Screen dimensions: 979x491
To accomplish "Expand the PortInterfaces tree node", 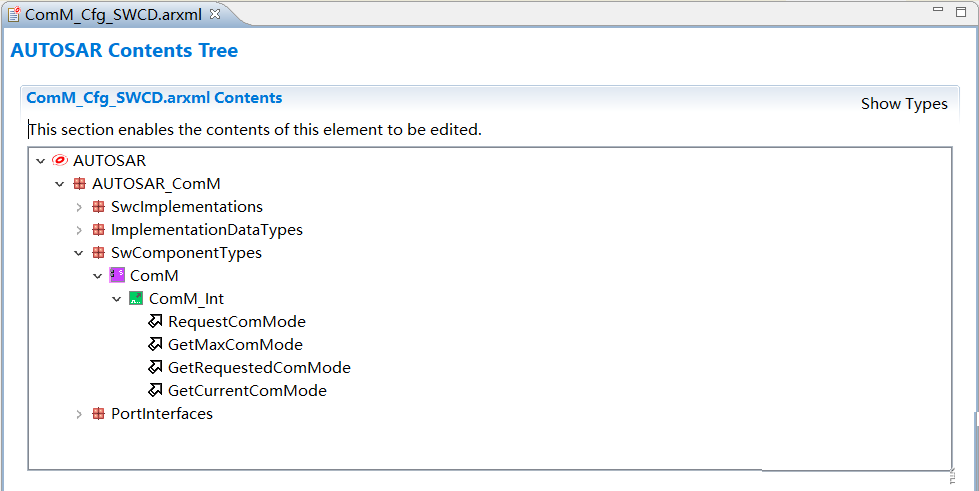I will (79, 414).
